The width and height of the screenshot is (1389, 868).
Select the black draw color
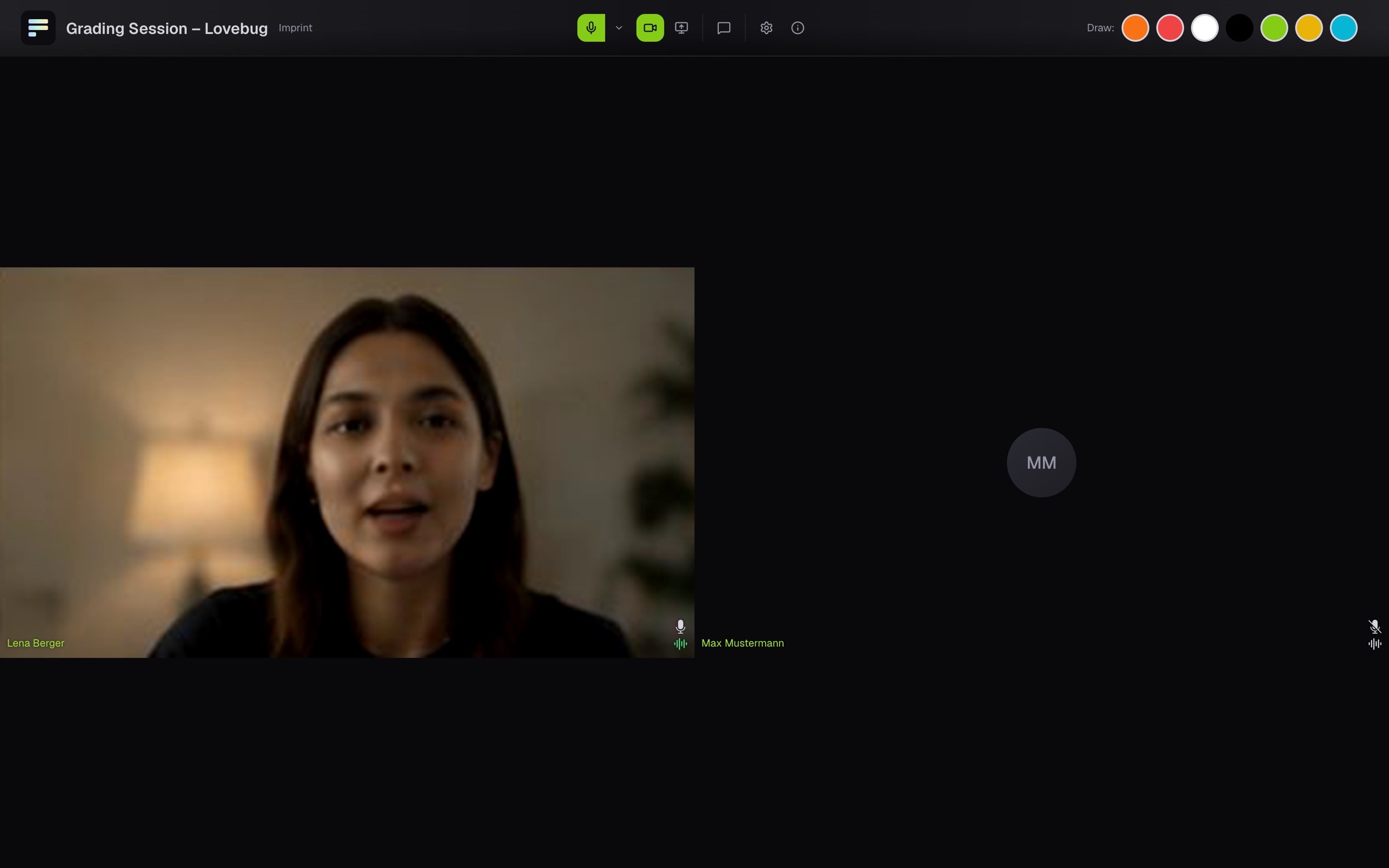[1239, 28]
